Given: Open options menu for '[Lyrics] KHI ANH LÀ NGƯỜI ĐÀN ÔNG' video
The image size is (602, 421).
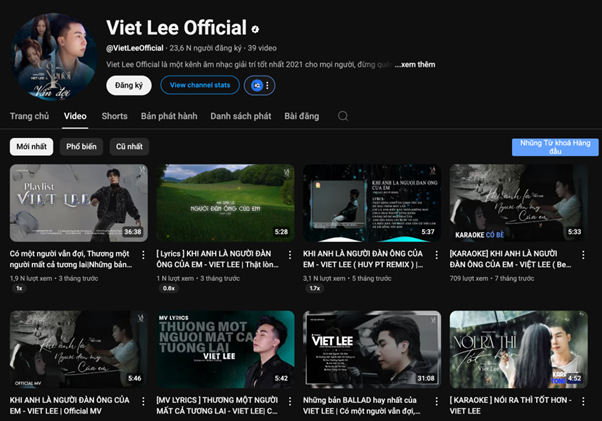Looking at the screenshot, I should click(290, 255).
